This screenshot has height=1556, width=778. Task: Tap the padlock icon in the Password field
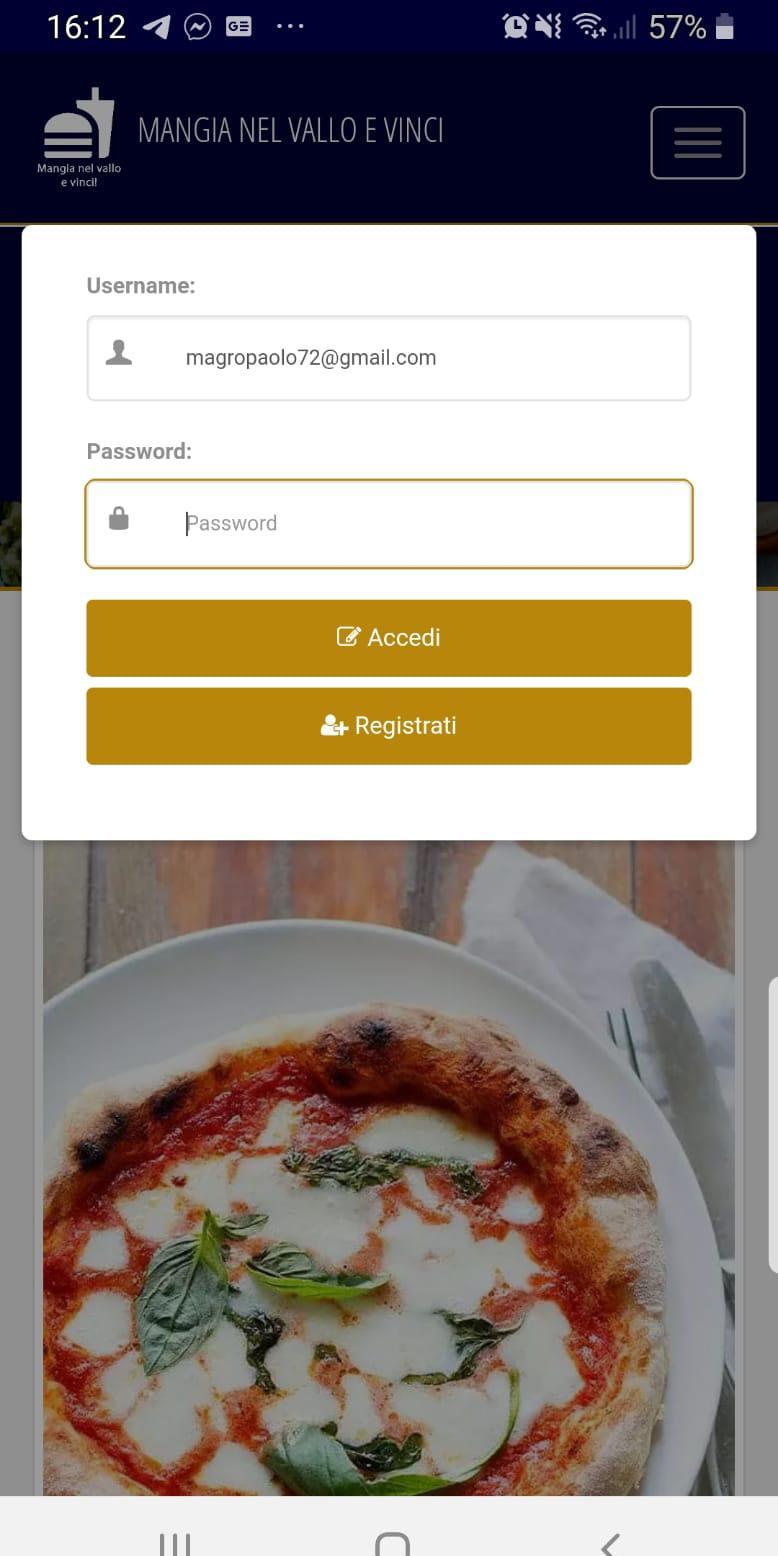[119, 518]
